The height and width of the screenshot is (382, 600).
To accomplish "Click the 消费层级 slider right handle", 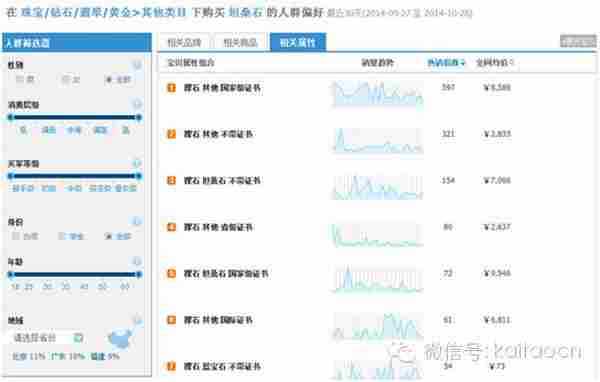I will (x=139, y=117).
